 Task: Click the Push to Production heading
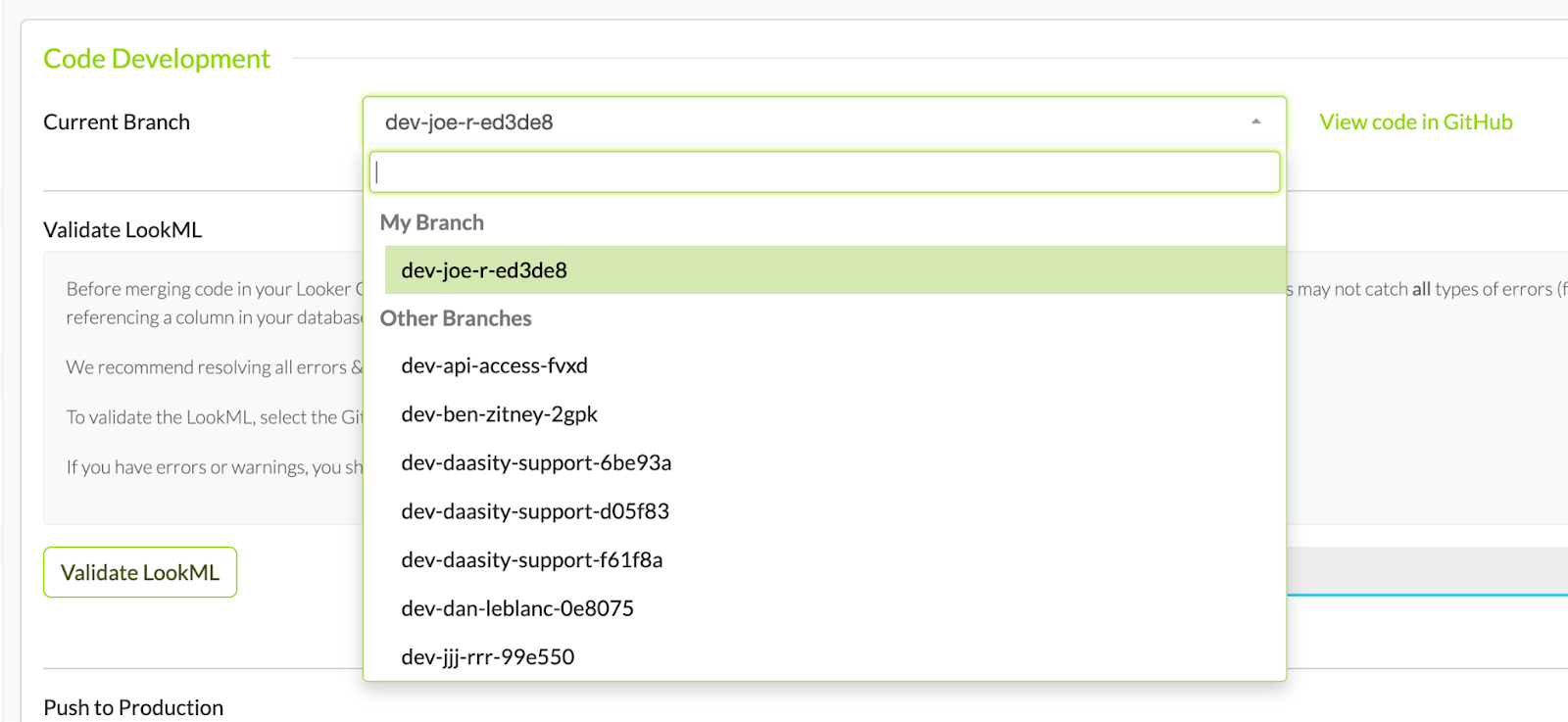coord(133,707)
